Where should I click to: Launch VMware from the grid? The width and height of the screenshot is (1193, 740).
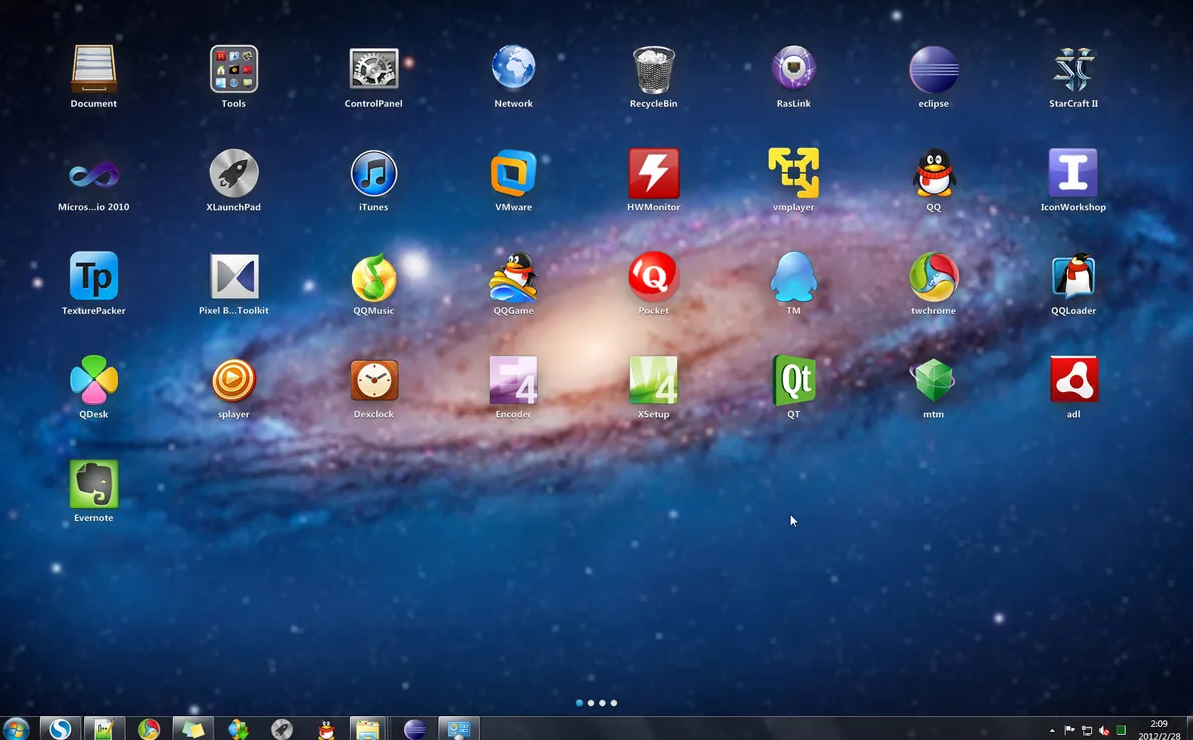[514, 173]
